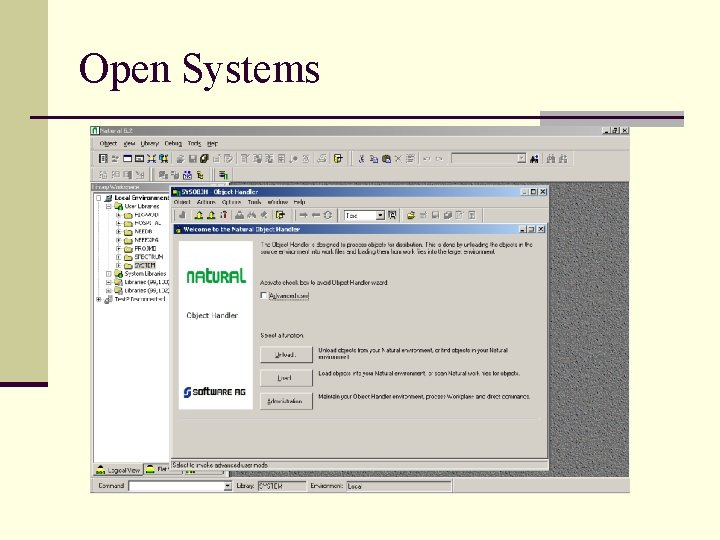Click the yellow object icon right of Print
This screenshot has width=720, height=540.
click(x=338, y=159)
